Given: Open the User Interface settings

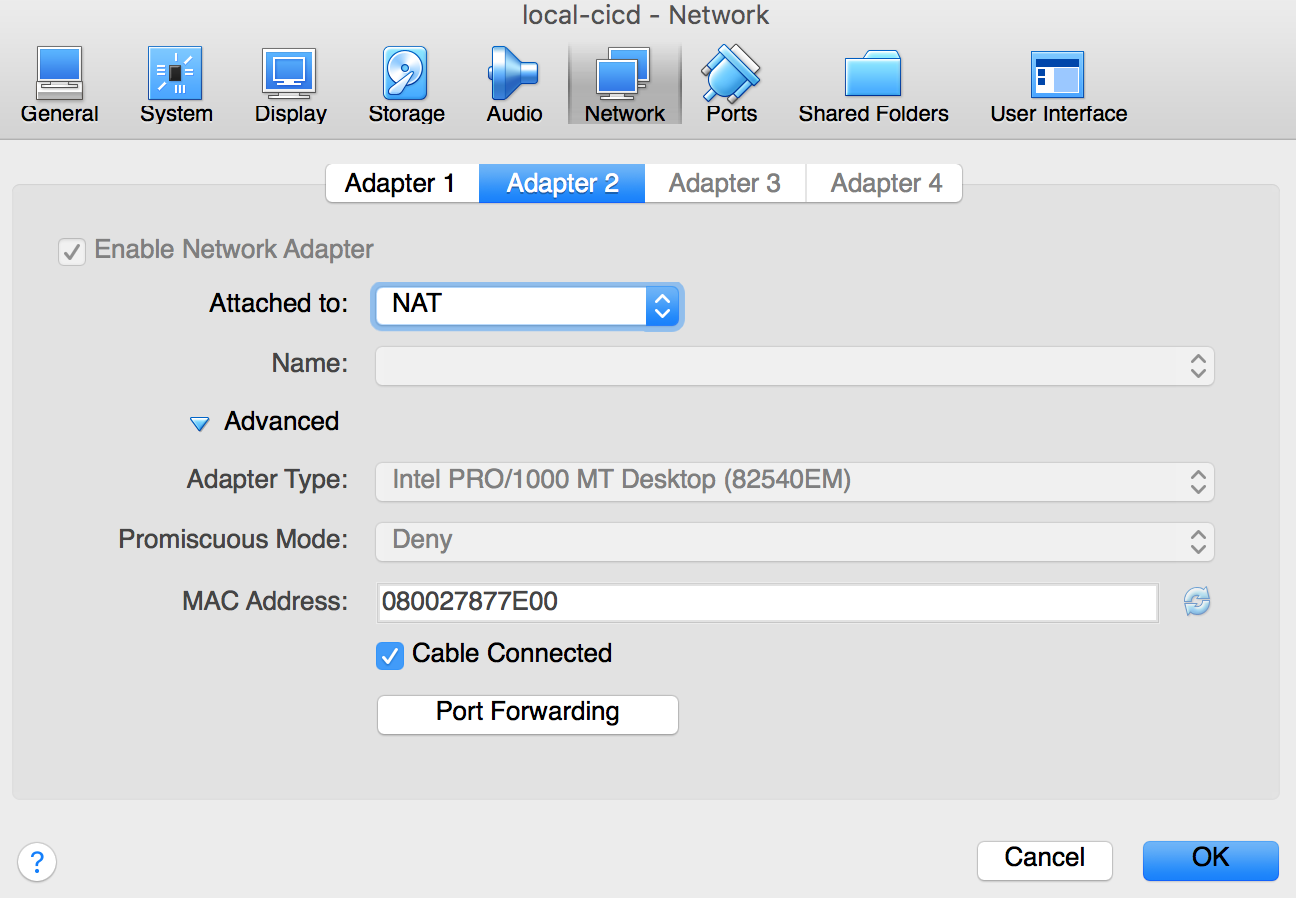Looking at the screenshot, I should (x=1058, y=85).
